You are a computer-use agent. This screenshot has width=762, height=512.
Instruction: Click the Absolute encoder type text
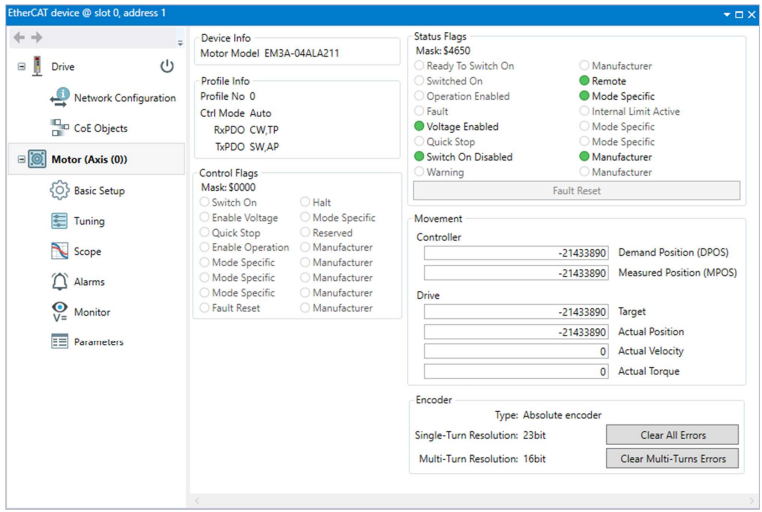pyautogui.click(x=562, y=415)
